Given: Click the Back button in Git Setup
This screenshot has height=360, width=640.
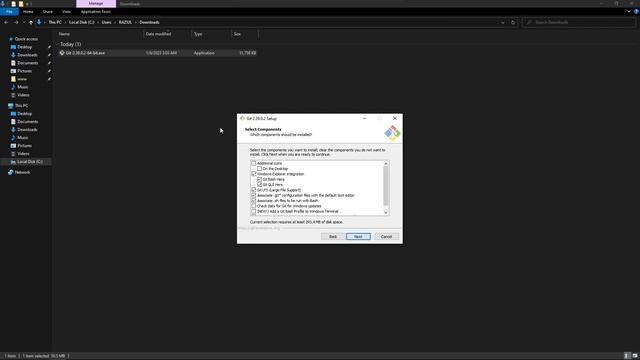Looking at the screenshot, I should coord(333,237).
